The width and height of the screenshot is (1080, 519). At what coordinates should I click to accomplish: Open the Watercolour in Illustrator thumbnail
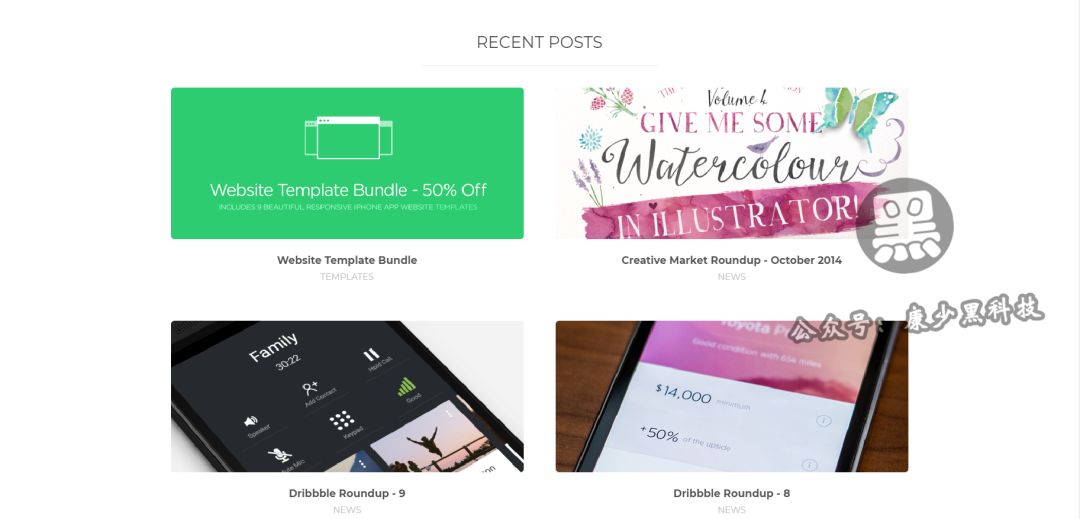click(731, 163)
